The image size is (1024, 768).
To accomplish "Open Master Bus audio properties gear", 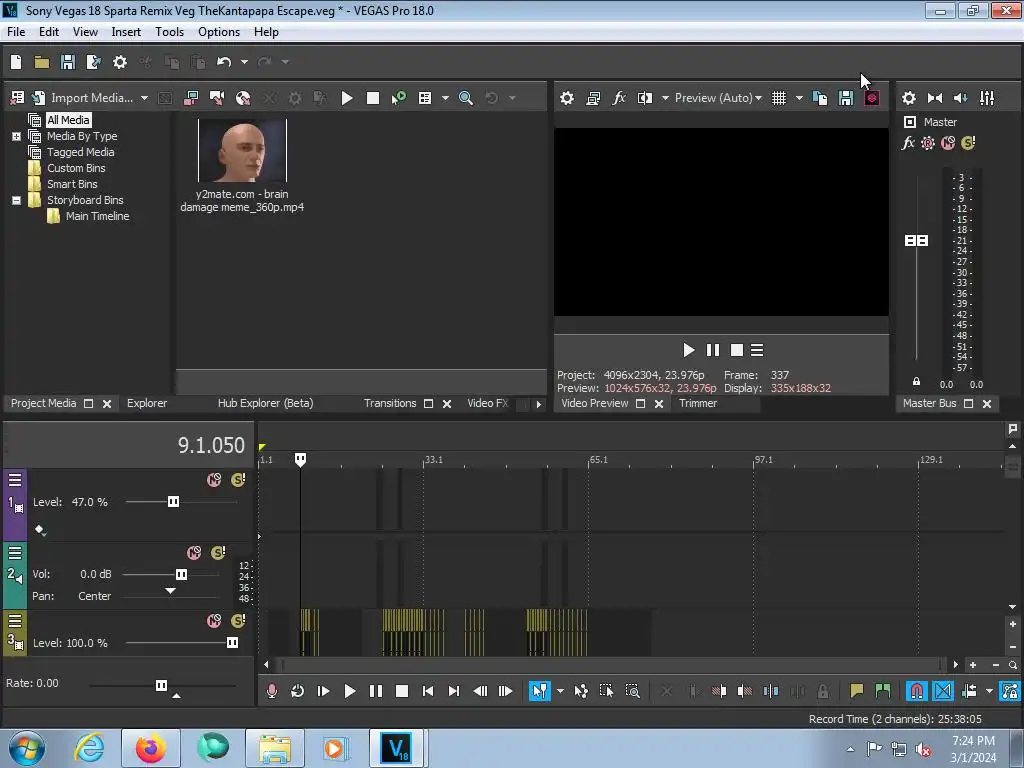I will pos(908,98).
